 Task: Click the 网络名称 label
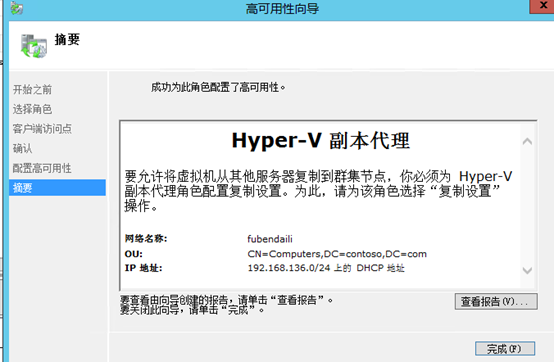pos(146,239)
